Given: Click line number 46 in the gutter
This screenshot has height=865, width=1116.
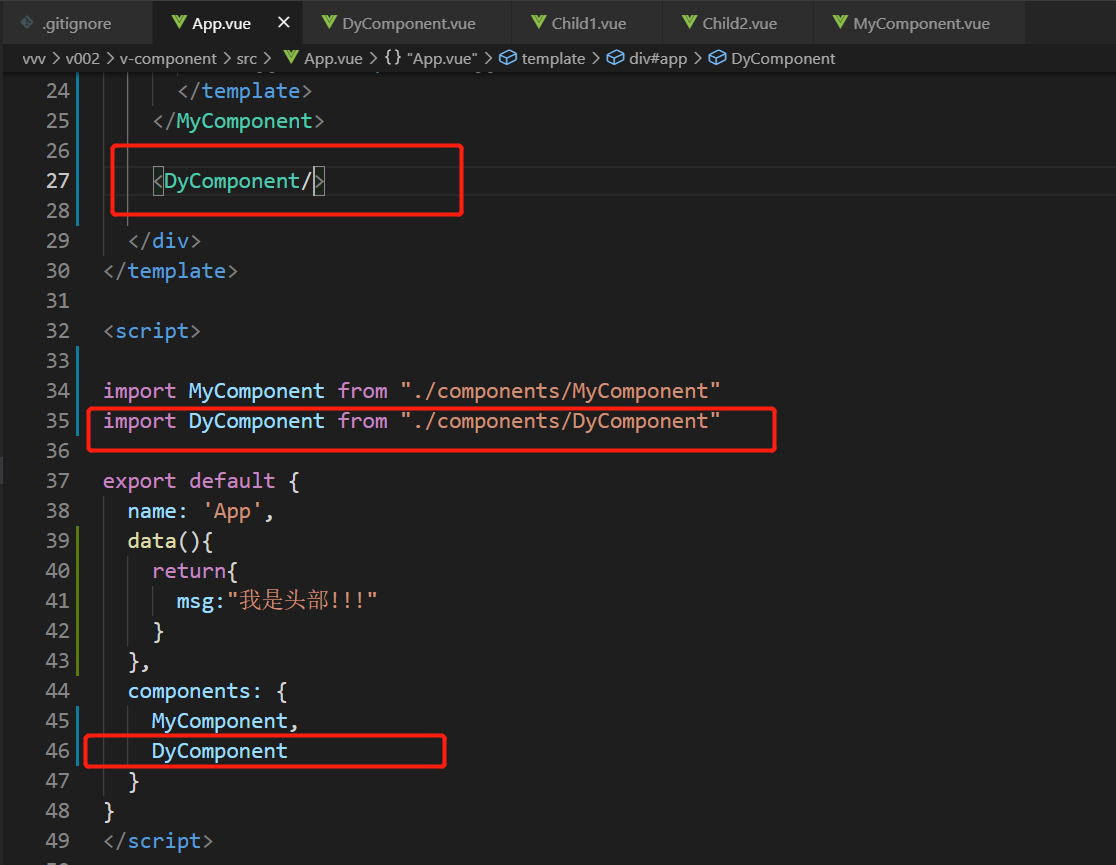Looking at the screenshot, I should (x=58, y=750).
